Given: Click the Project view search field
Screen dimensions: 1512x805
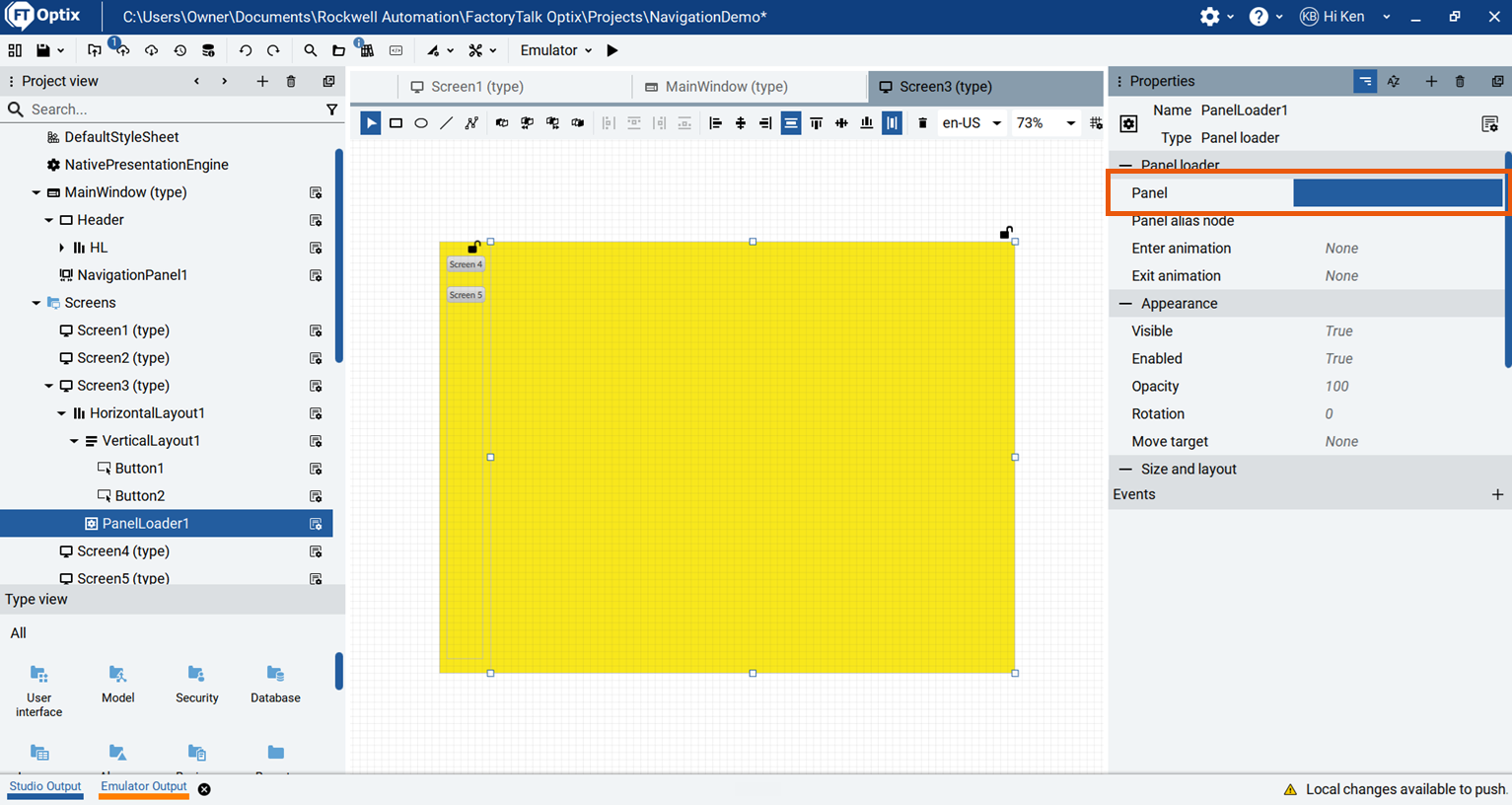Looking at the screenshot, I should [x=174, y=110].
